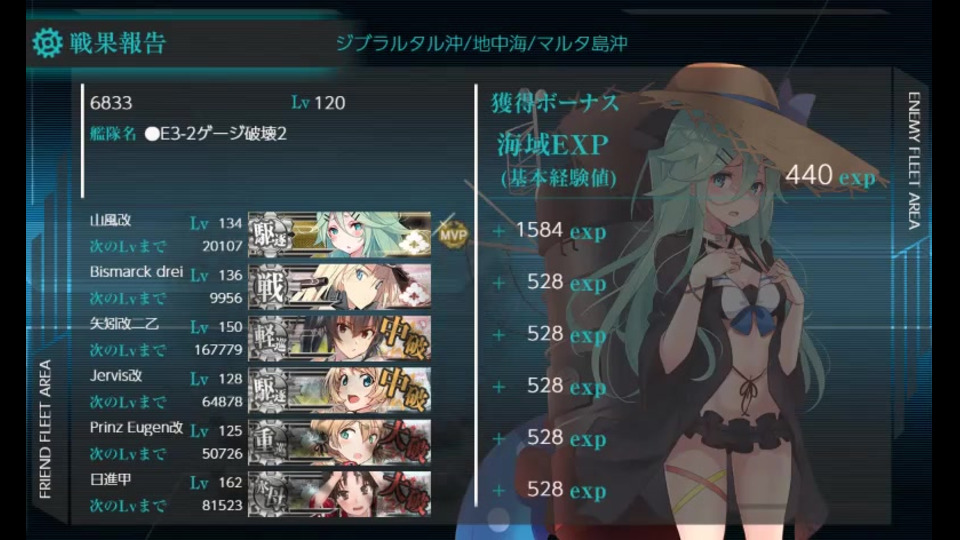Click the 駆逐 type badge on 山風改

click(x=269, y=235)
